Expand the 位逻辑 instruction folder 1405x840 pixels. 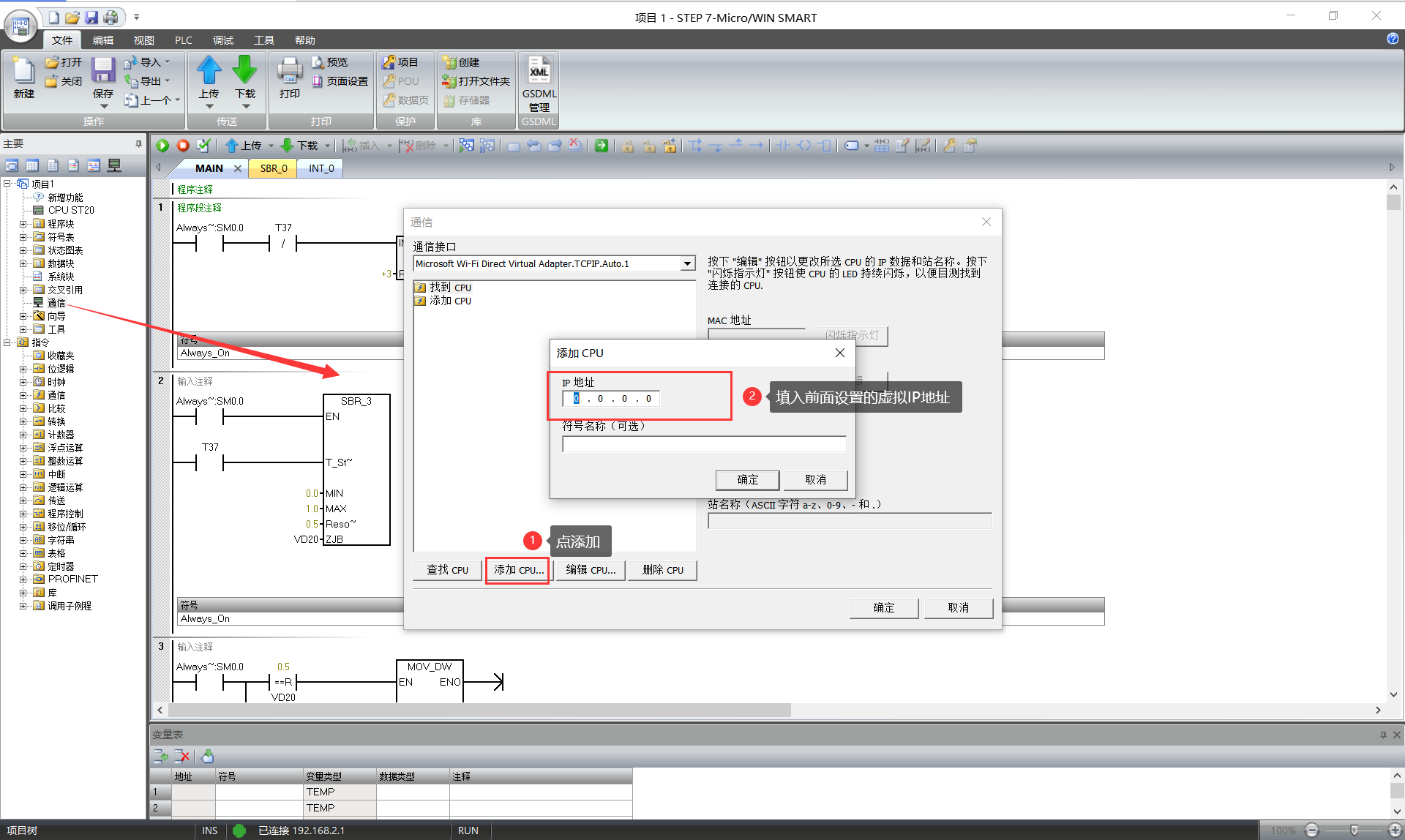[x=23, y=369]
